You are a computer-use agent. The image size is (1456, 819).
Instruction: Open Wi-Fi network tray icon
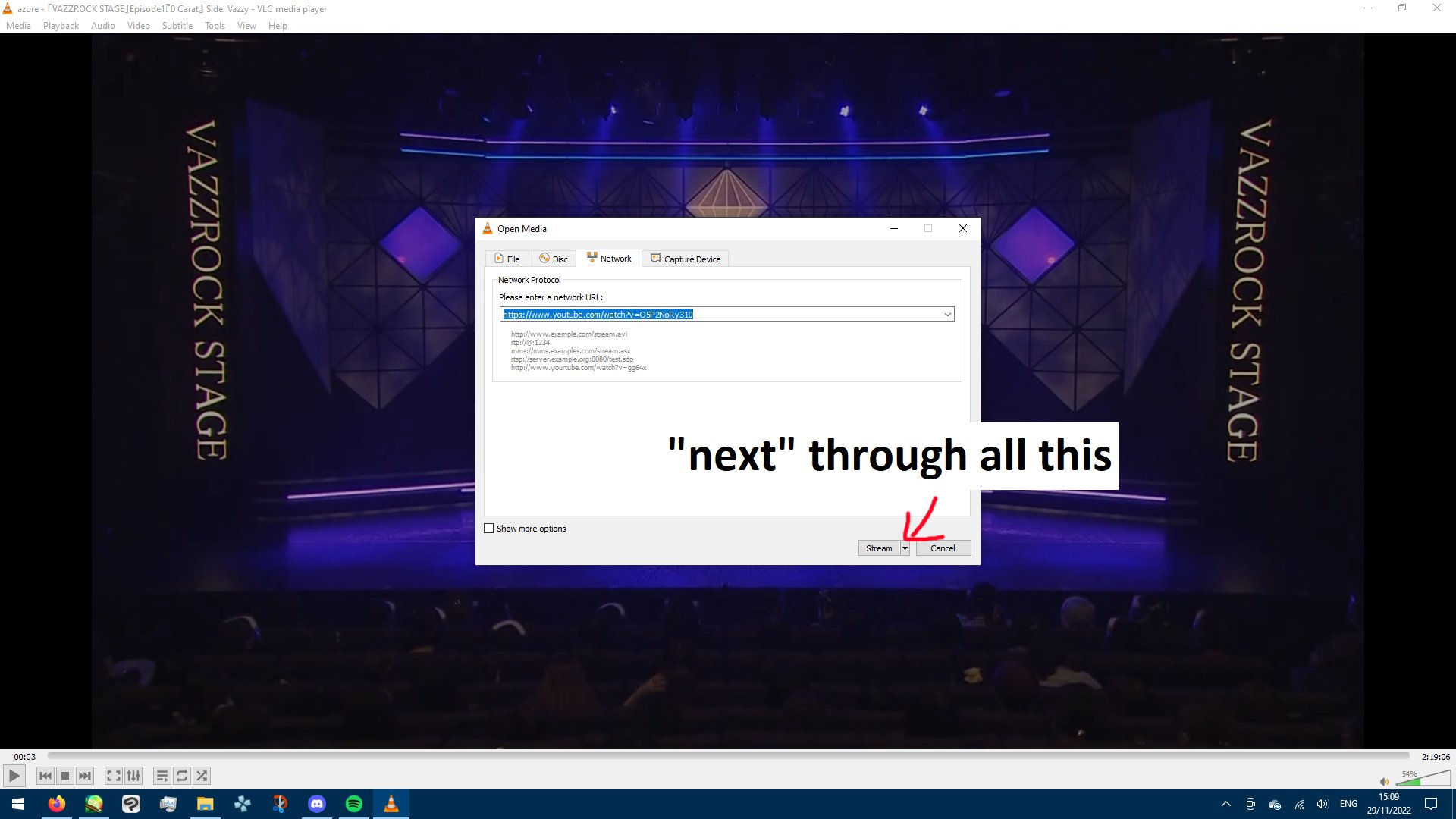tap(1299, 804)
